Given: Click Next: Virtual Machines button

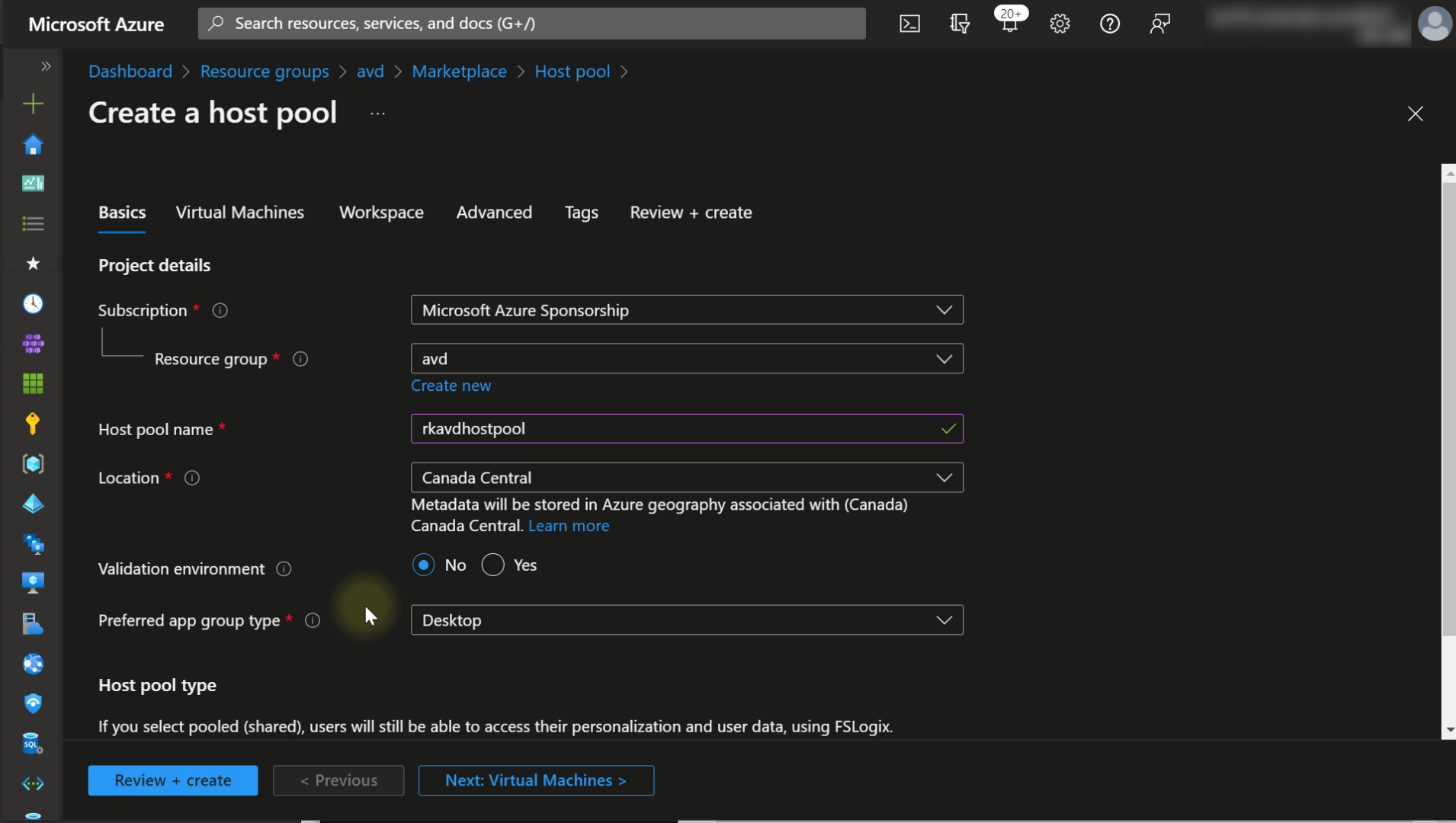Looking at the screenshot, I should tap(536, 780).
